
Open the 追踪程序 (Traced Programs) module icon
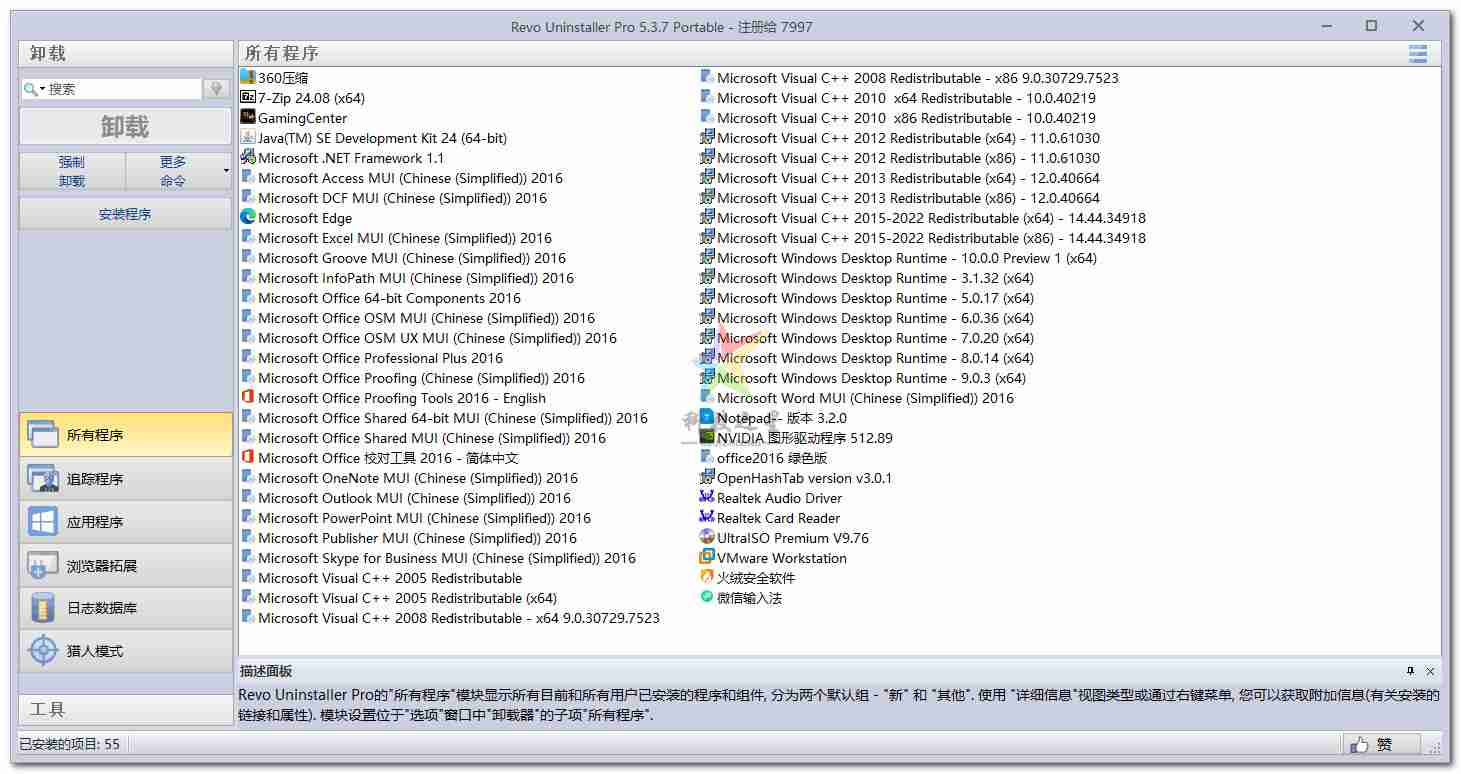tap(43, 479)
